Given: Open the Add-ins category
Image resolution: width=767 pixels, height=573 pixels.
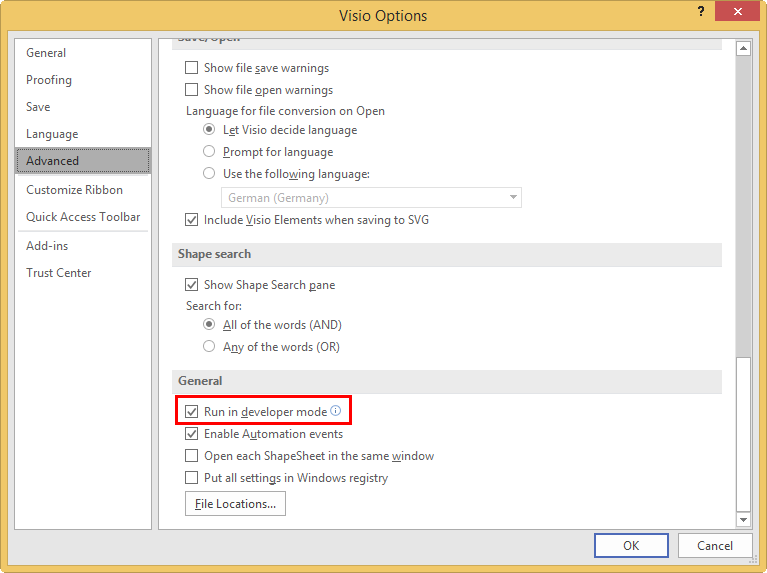Looking at the screenshot, I should tap(83, 246).
